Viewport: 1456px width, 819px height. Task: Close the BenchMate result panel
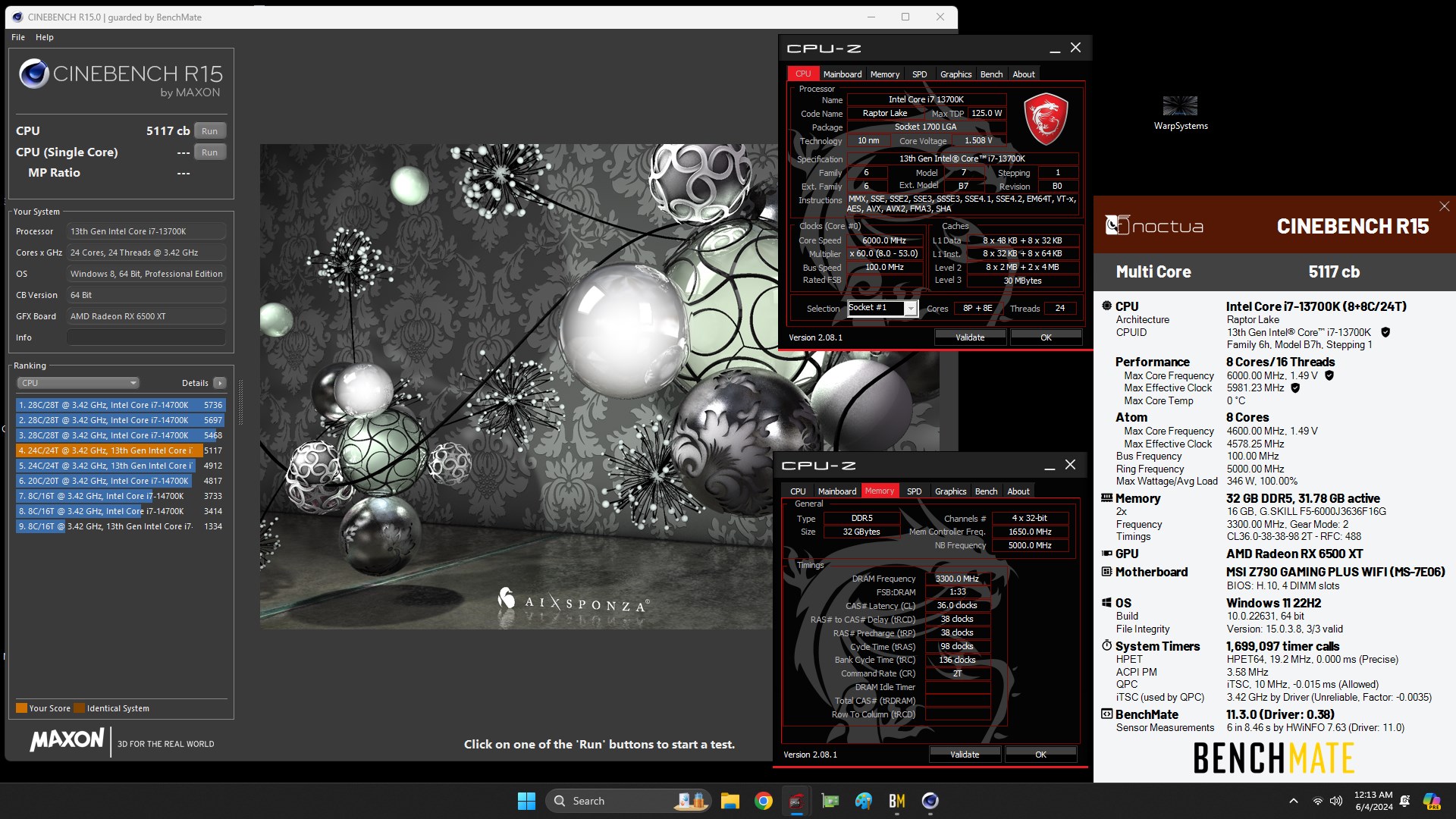coord(1444,206)
